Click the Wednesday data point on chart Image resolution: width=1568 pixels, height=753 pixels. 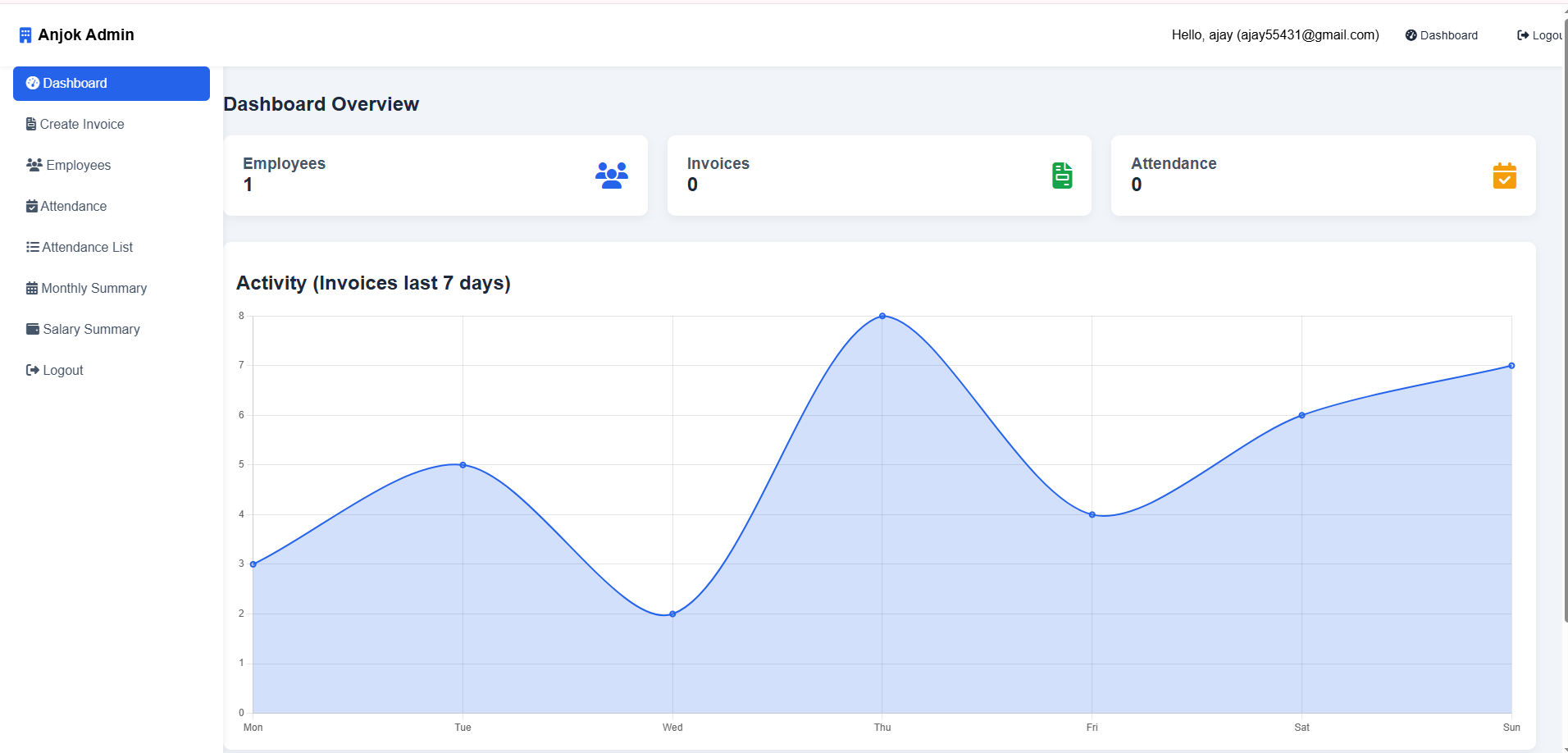click(672, 614)
